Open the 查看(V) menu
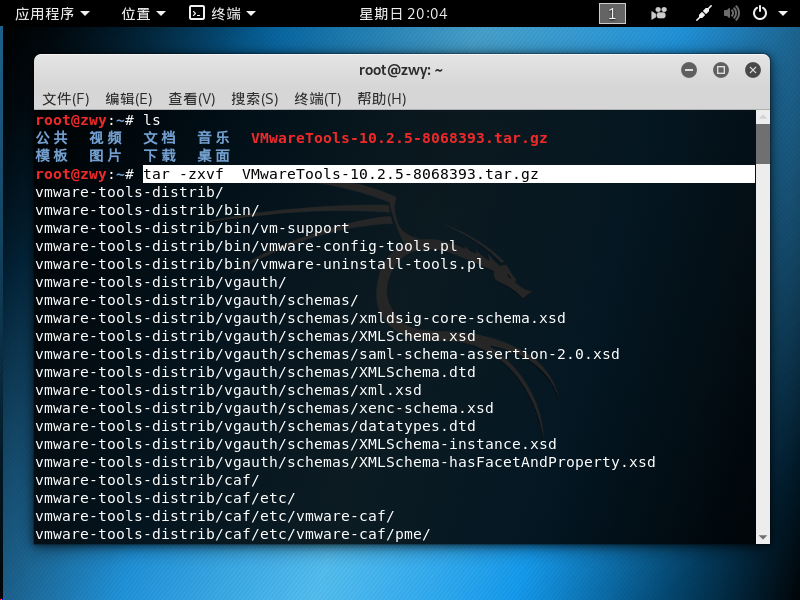Image resolution: width=800 pixels, height=600 pixels. coord(192,98)
